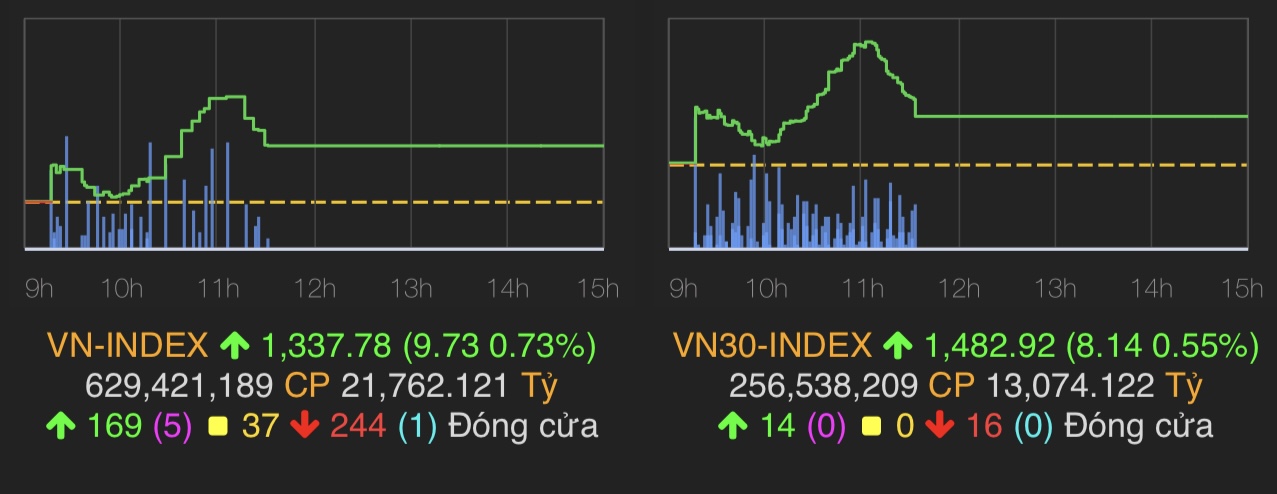
Task: Click the VN-INDEX peak on the green line
Action: 228,97
